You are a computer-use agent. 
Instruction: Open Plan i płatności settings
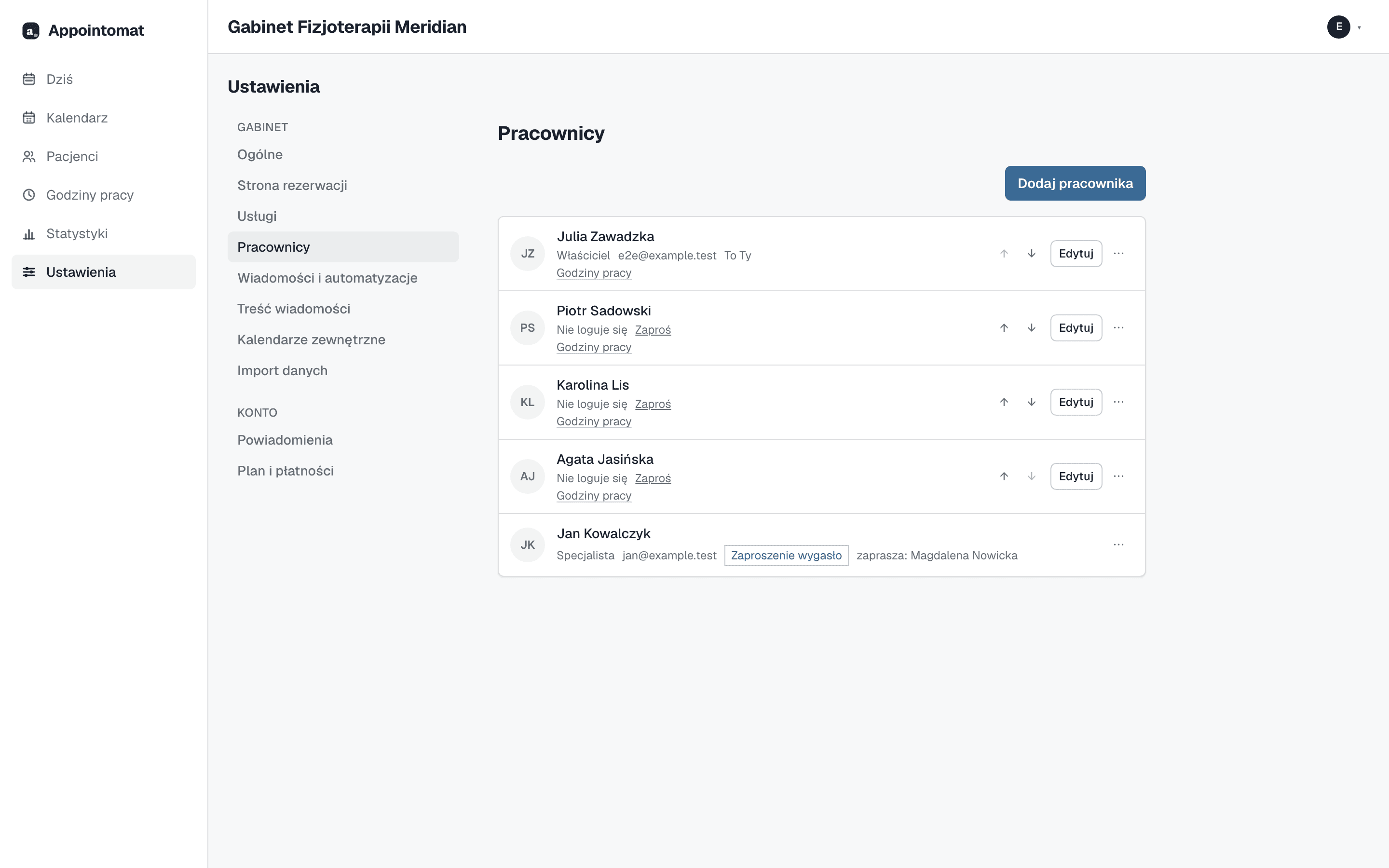tap(343, 471)
